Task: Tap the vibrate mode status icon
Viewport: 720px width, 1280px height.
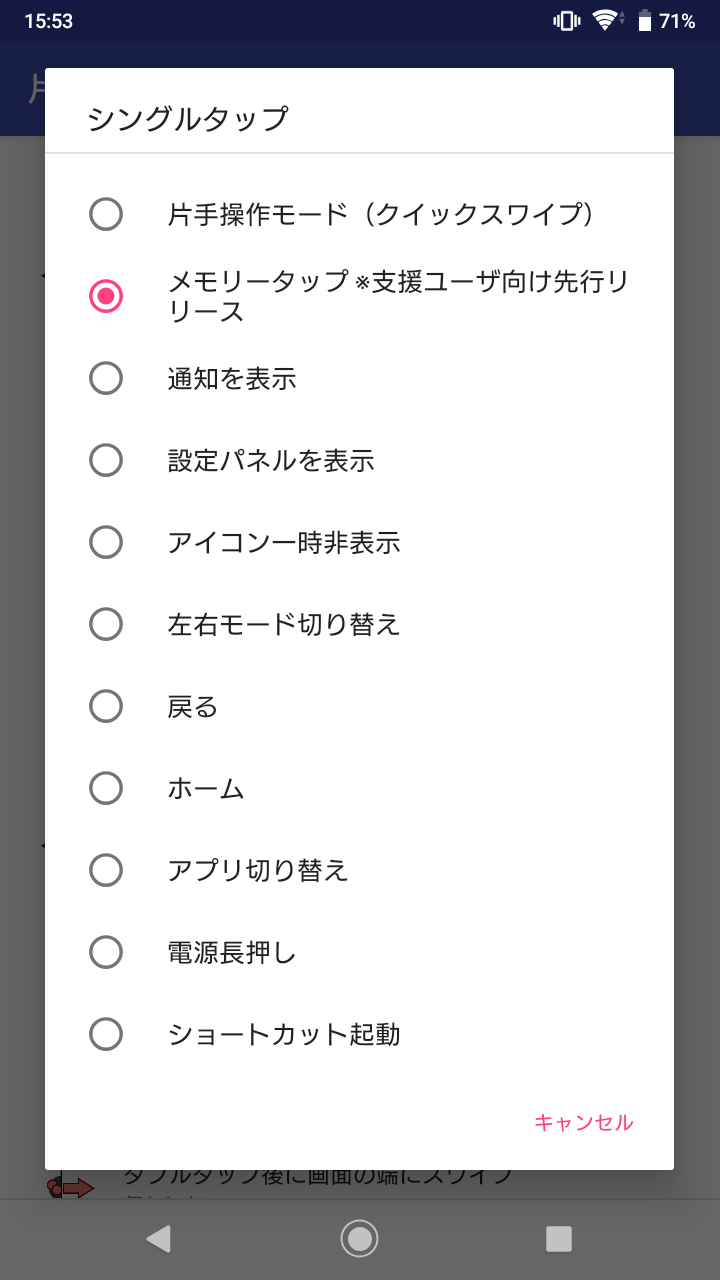Action: [x=567, y=20]
